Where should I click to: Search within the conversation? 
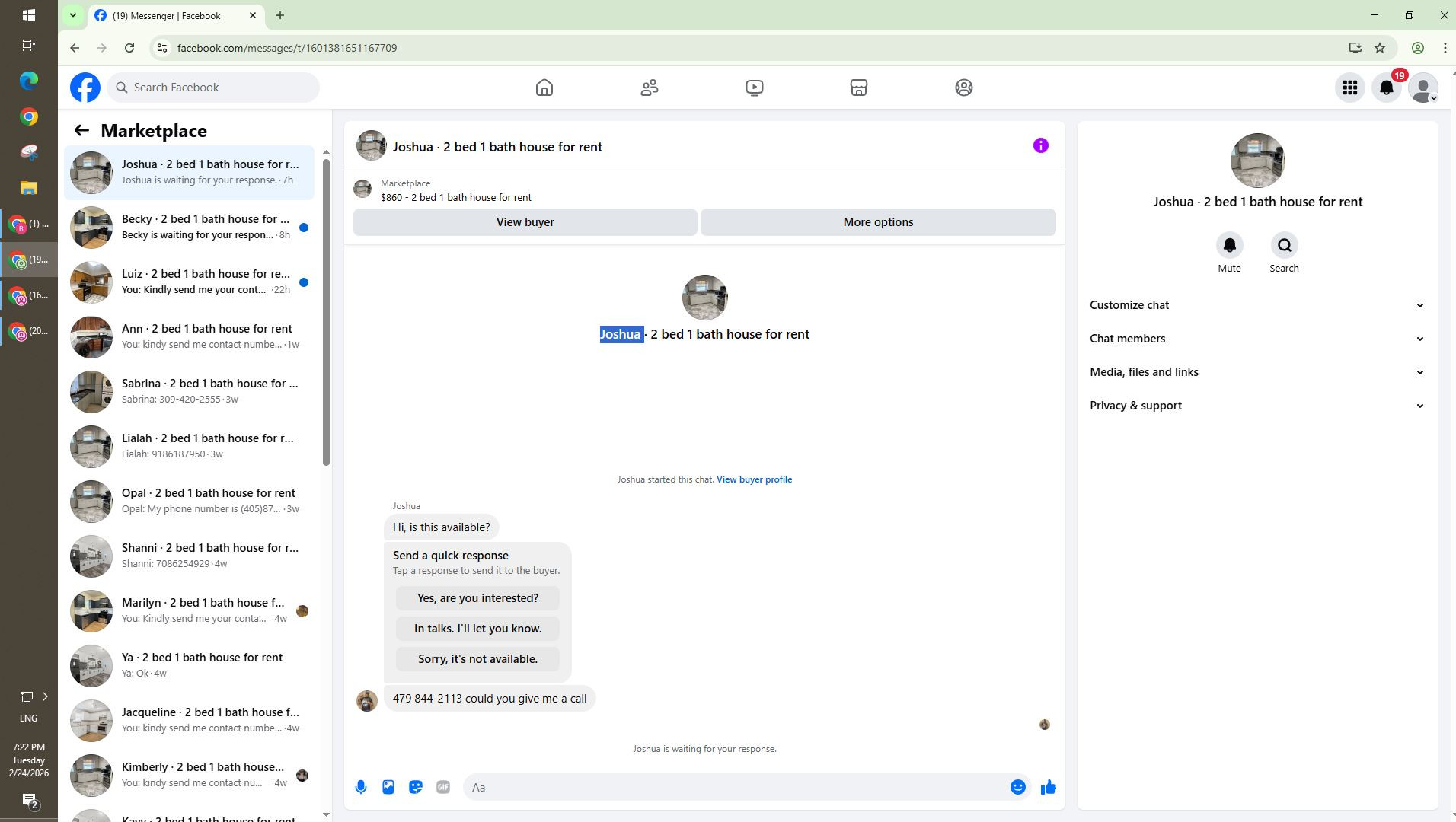(x=1284, y=245)
